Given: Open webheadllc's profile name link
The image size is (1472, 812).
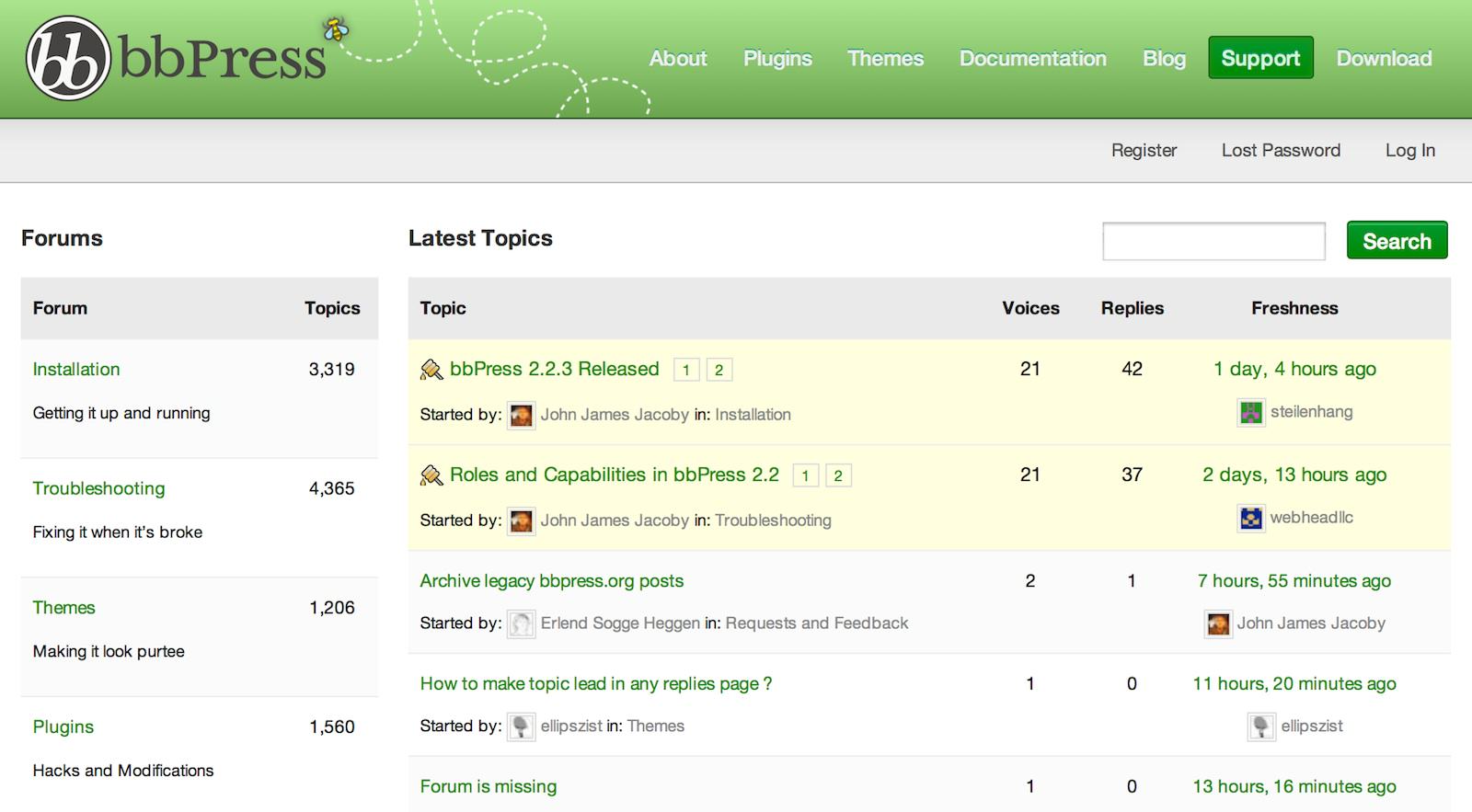Looking at the screenshot, I should 1311,518.
